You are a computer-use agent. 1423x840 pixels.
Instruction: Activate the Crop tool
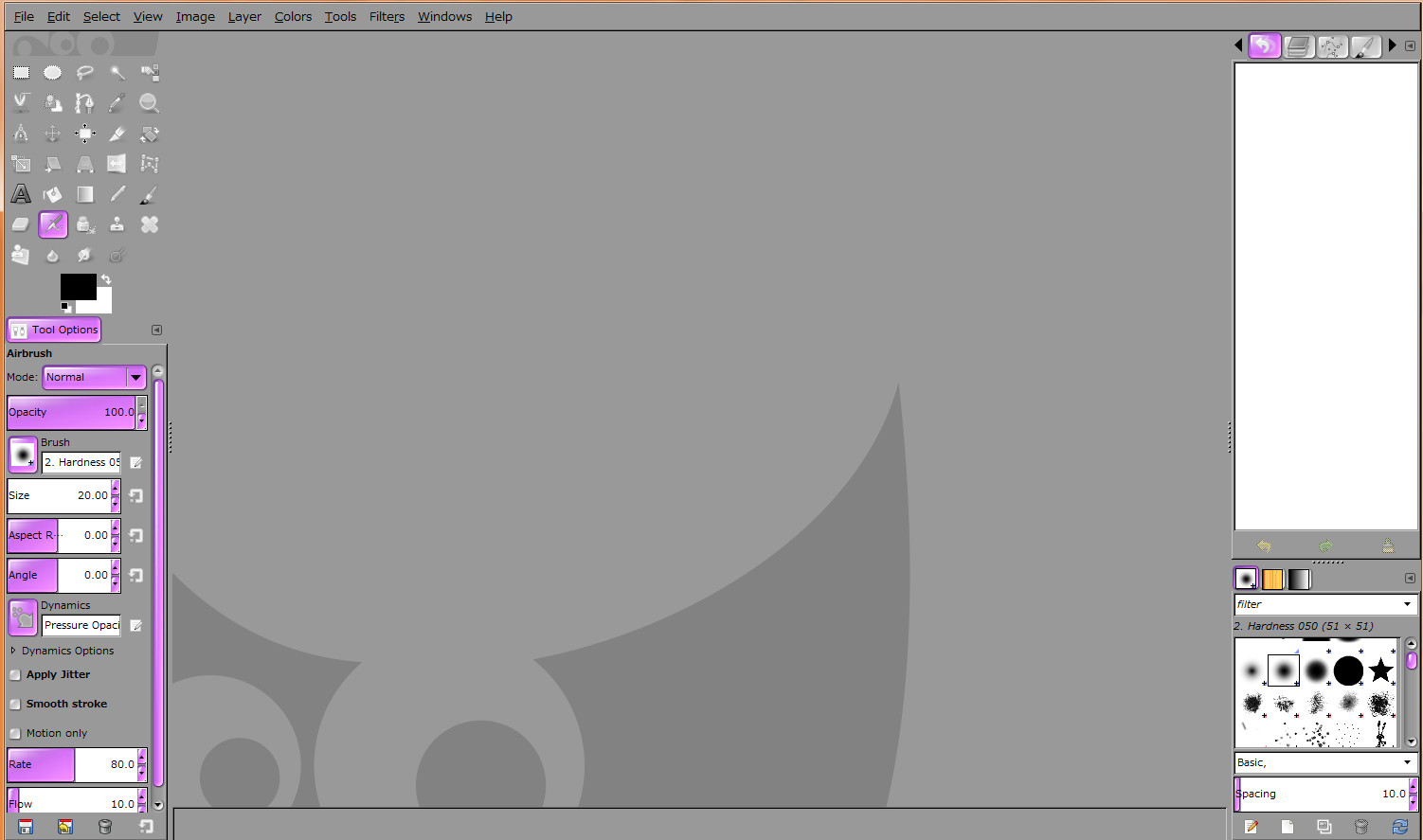click(x=117, y=134)
